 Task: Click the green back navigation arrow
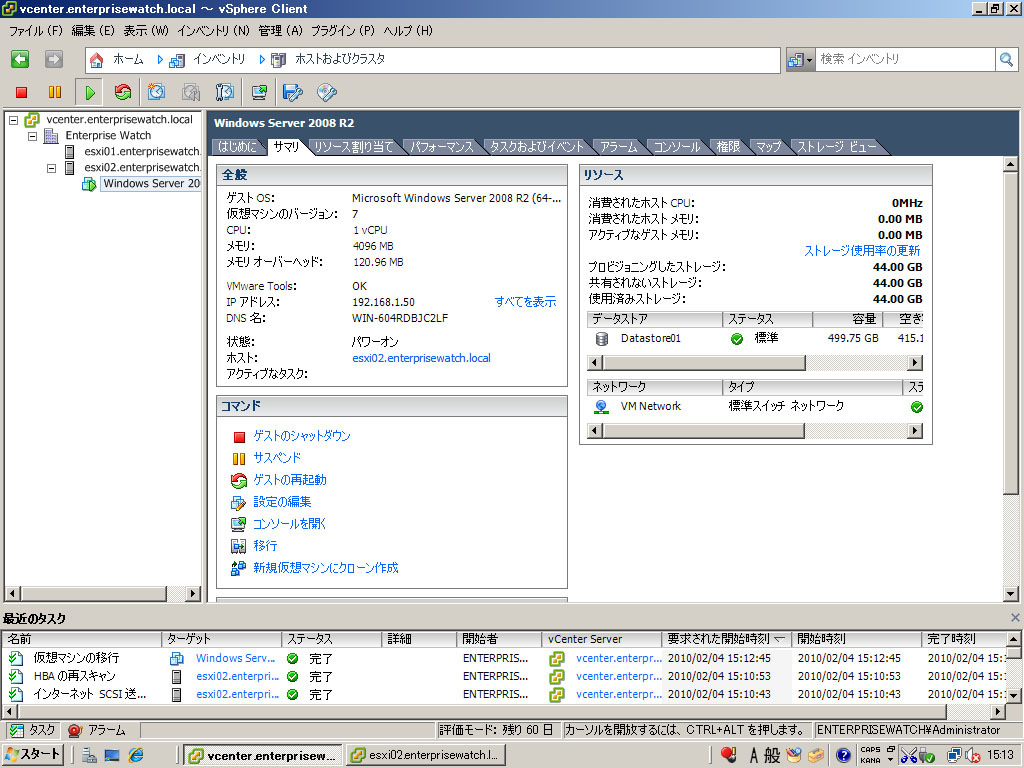pos(20,59)
